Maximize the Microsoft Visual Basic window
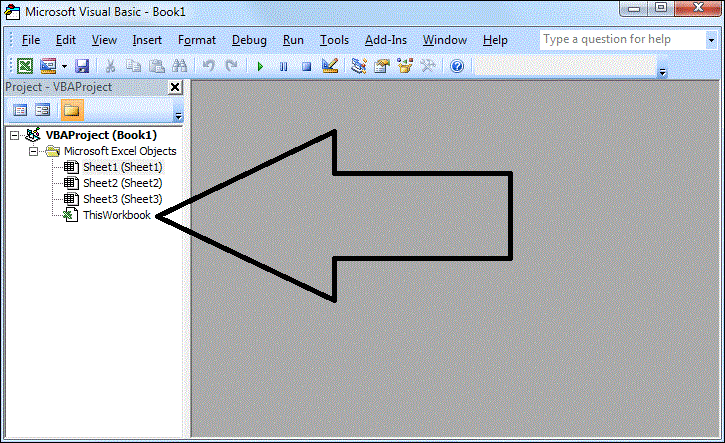The height and width of the screenshot is (443, 725). (x=662, y=8)
